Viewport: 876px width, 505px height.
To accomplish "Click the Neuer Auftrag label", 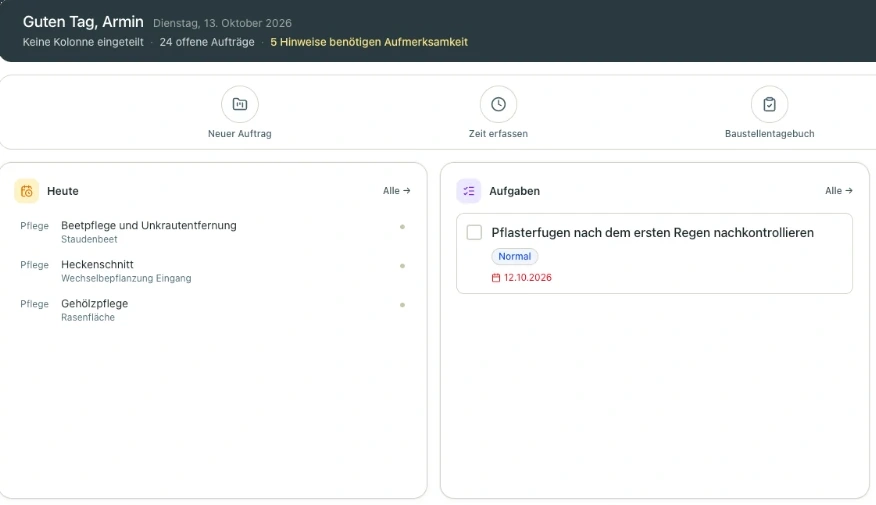I will [x=240, y=134].
